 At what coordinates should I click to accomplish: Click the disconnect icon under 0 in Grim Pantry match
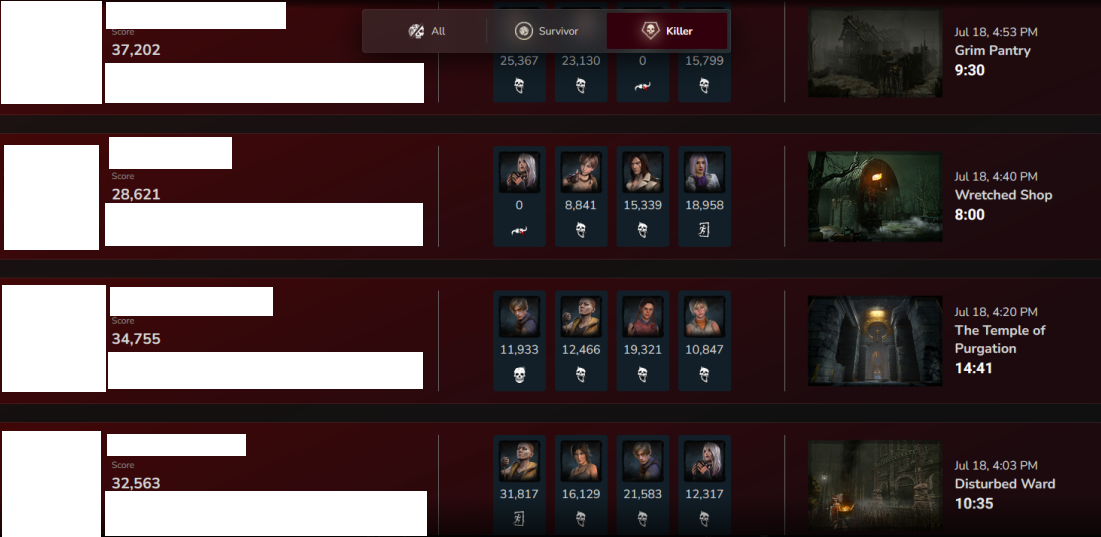[642, 86]
